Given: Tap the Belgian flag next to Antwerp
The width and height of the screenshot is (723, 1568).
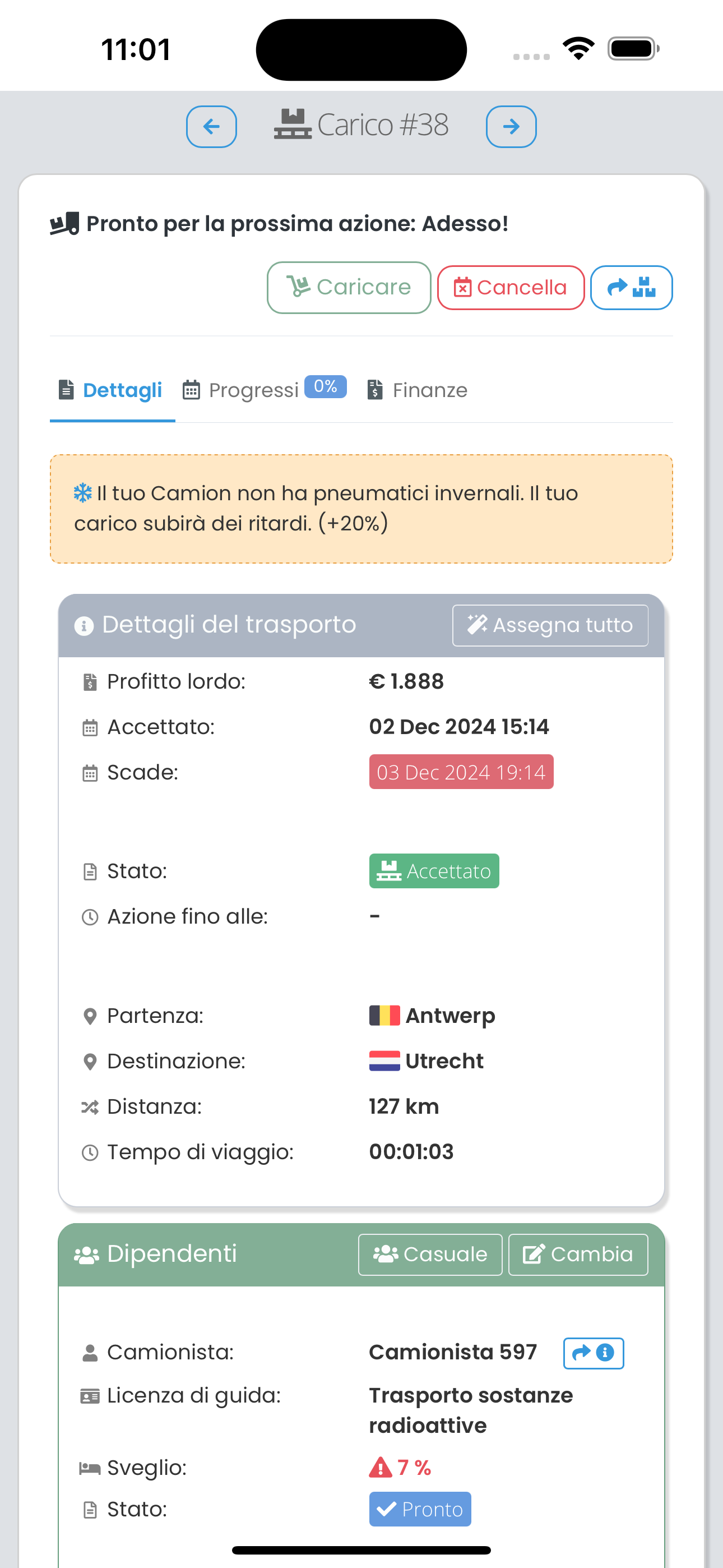Looking at the screenshot, I should 384,1015.
